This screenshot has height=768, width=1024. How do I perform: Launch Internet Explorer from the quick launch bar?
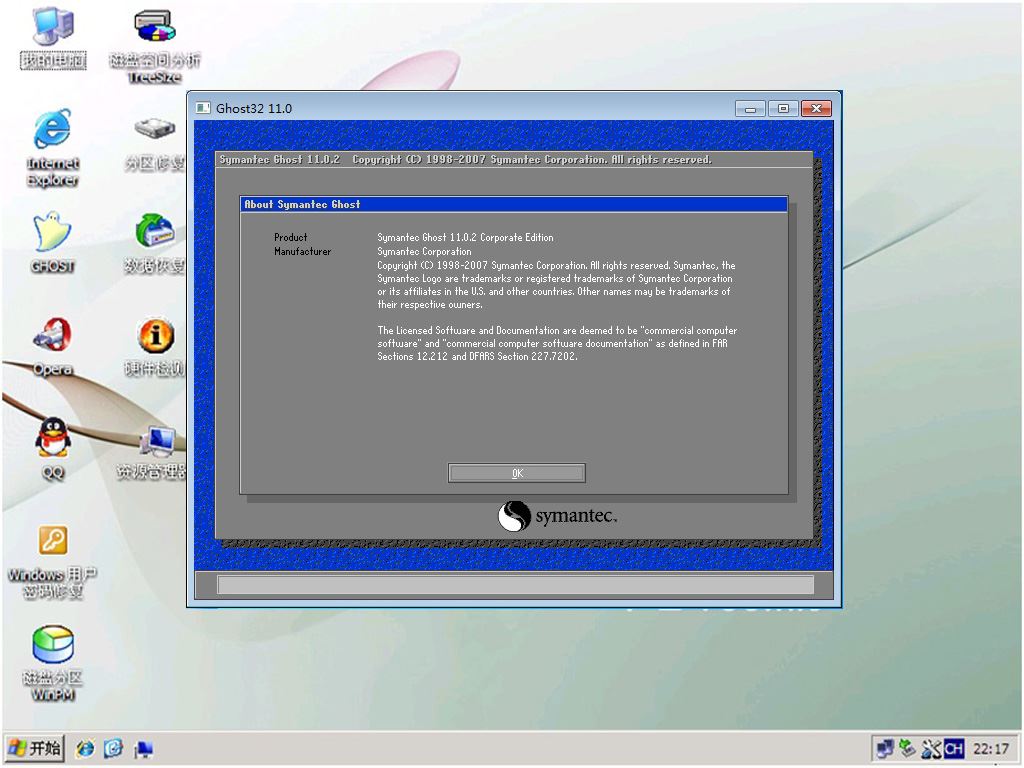click(85, 748)
